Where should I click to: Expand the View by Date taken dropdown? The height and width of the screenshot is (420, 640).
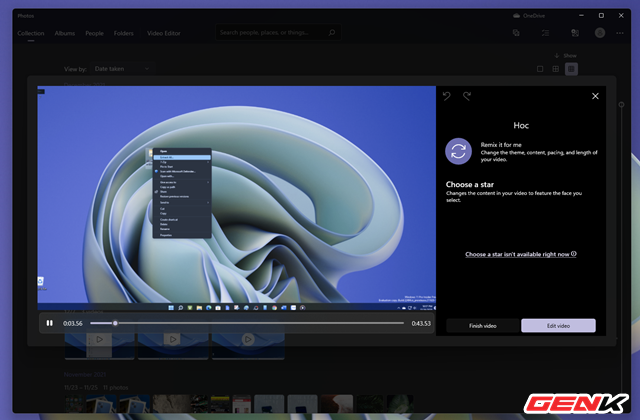coord(122,69)
